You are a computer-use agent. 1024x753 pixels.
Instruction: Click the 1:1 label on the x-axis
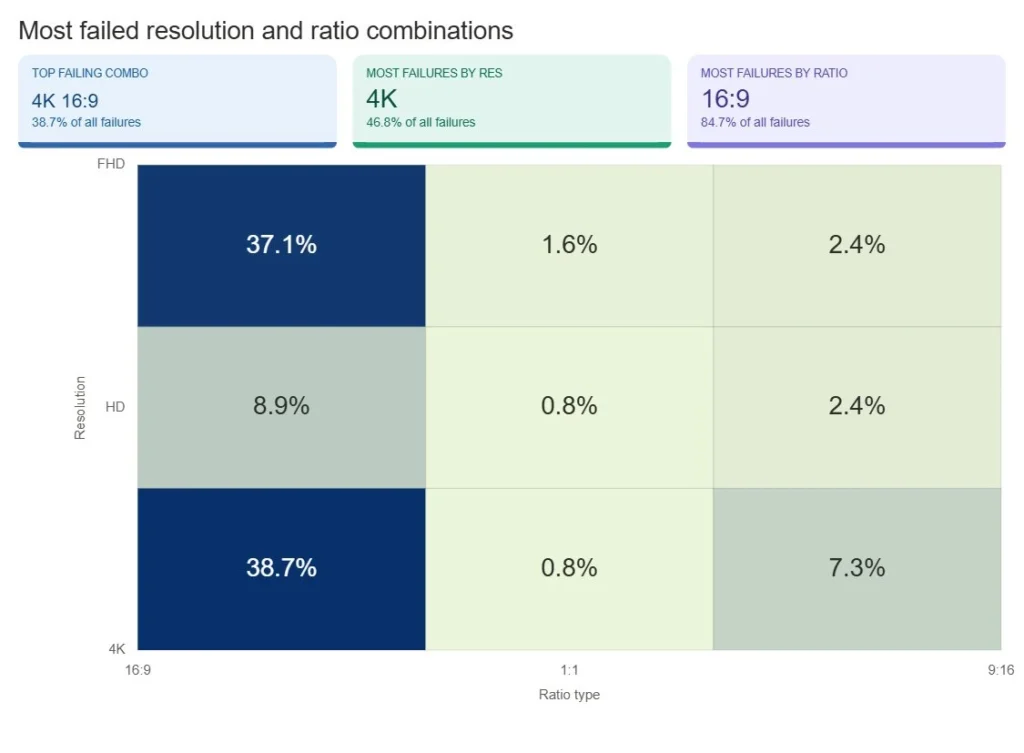[569, 670]
